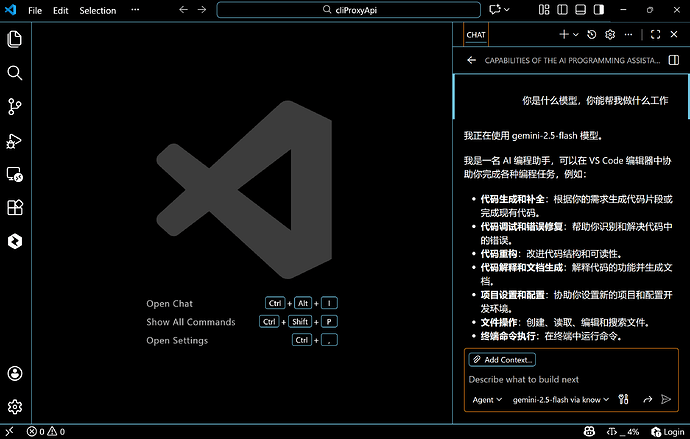Screen dimensions: 690x439
Task: Open chat settings gear
Action: click(610, 34)
